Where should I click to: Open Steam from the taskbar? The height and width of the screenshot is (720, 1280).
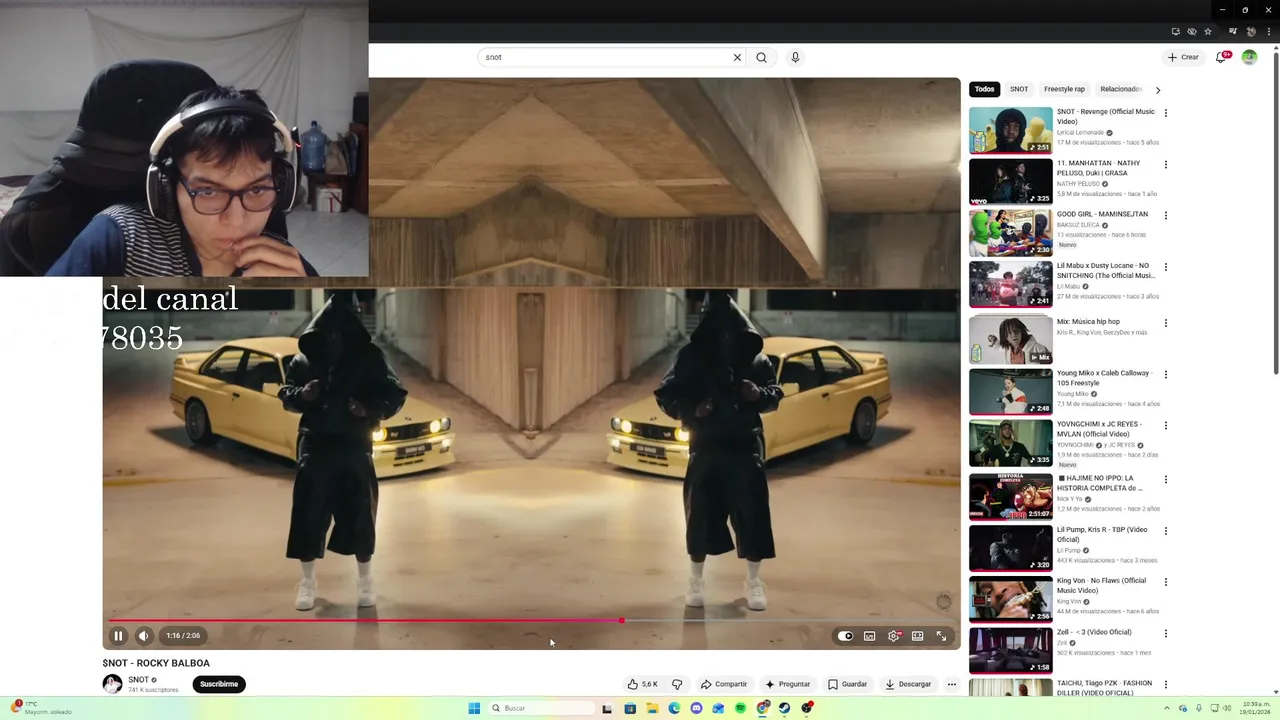point(784,708)
